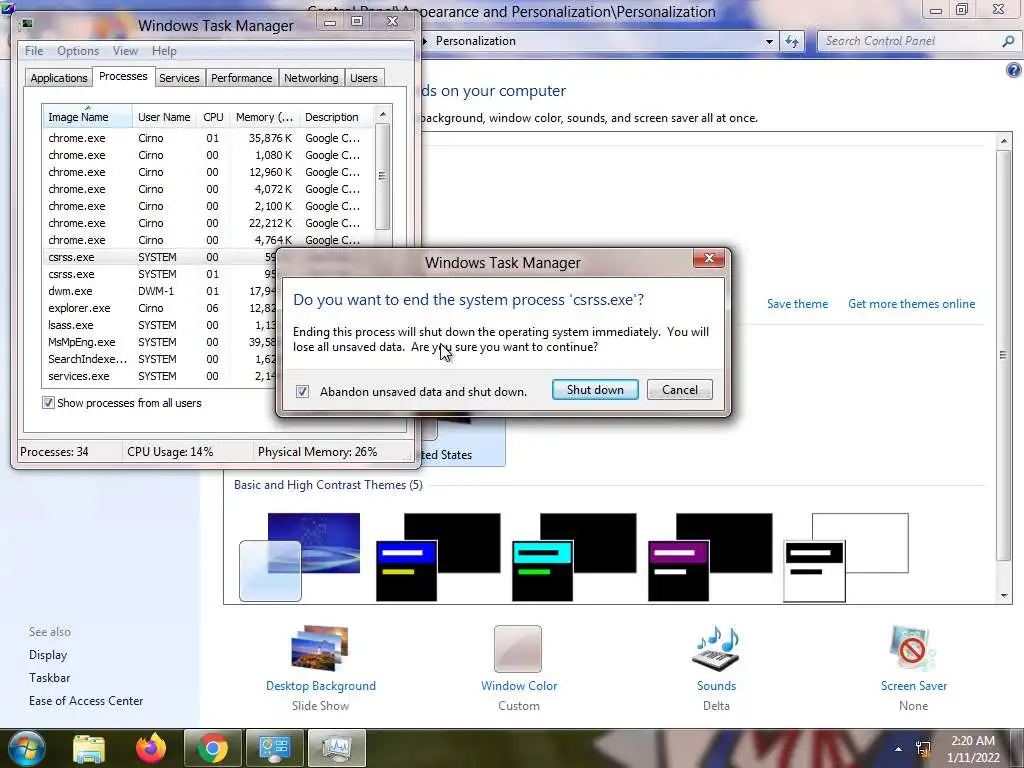Select the SearchIndexe... process row
The height and width of the screenshot is (768, 1024).
[160, 359]
